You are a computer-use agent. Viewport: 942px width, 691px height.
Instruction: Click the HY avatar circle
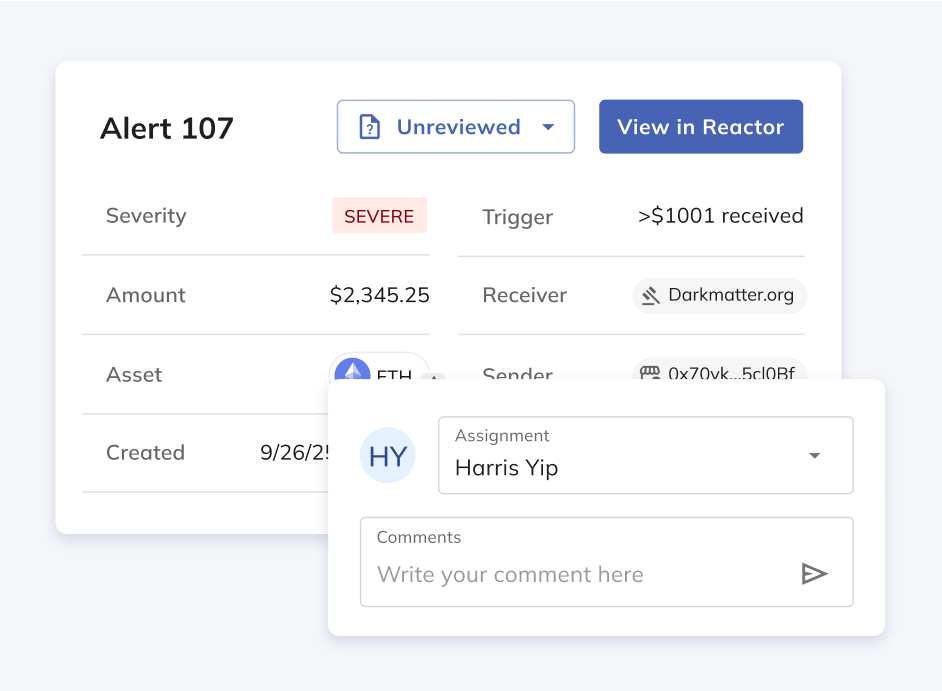(x=388, y=456)
